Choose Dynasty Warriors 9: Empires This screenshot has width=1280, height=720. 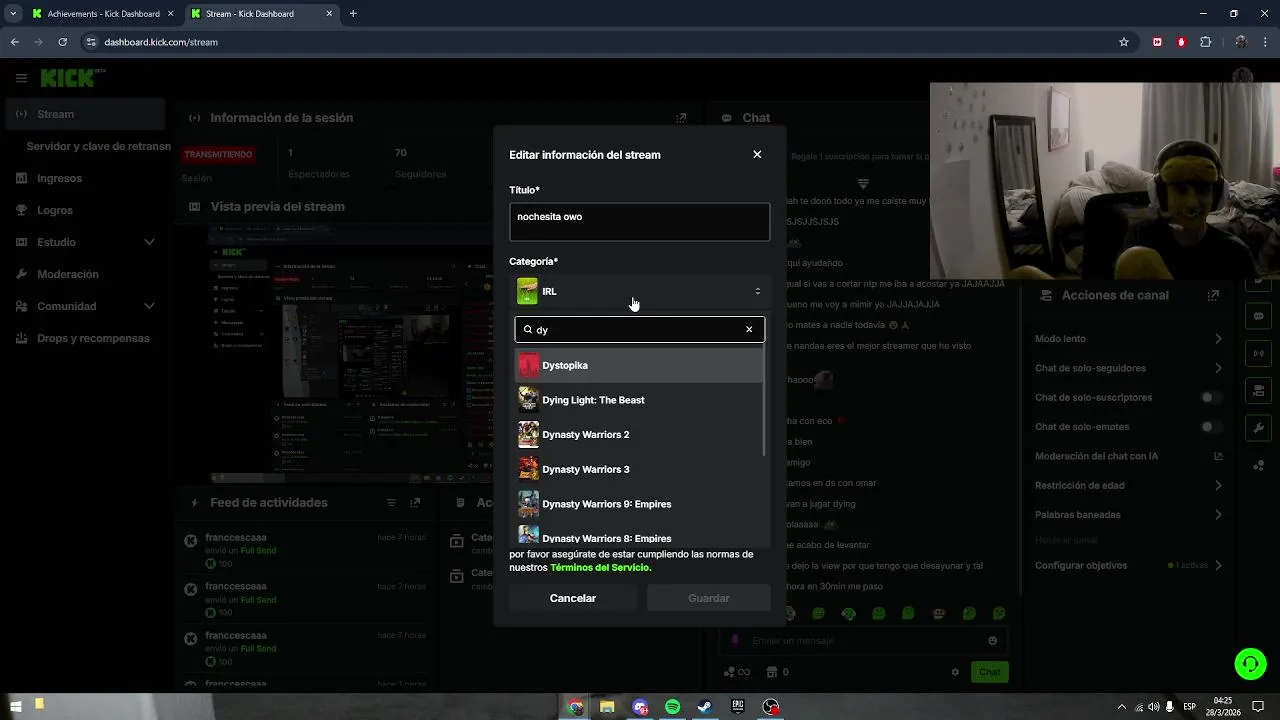coord(639,504)
